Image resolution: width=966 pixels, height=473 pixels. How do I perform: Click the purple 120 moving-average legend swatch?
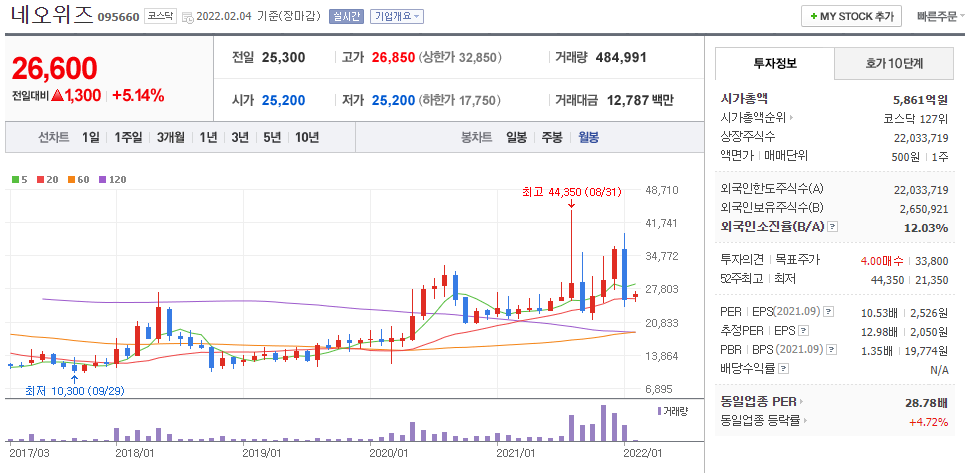tap(102, 180)
